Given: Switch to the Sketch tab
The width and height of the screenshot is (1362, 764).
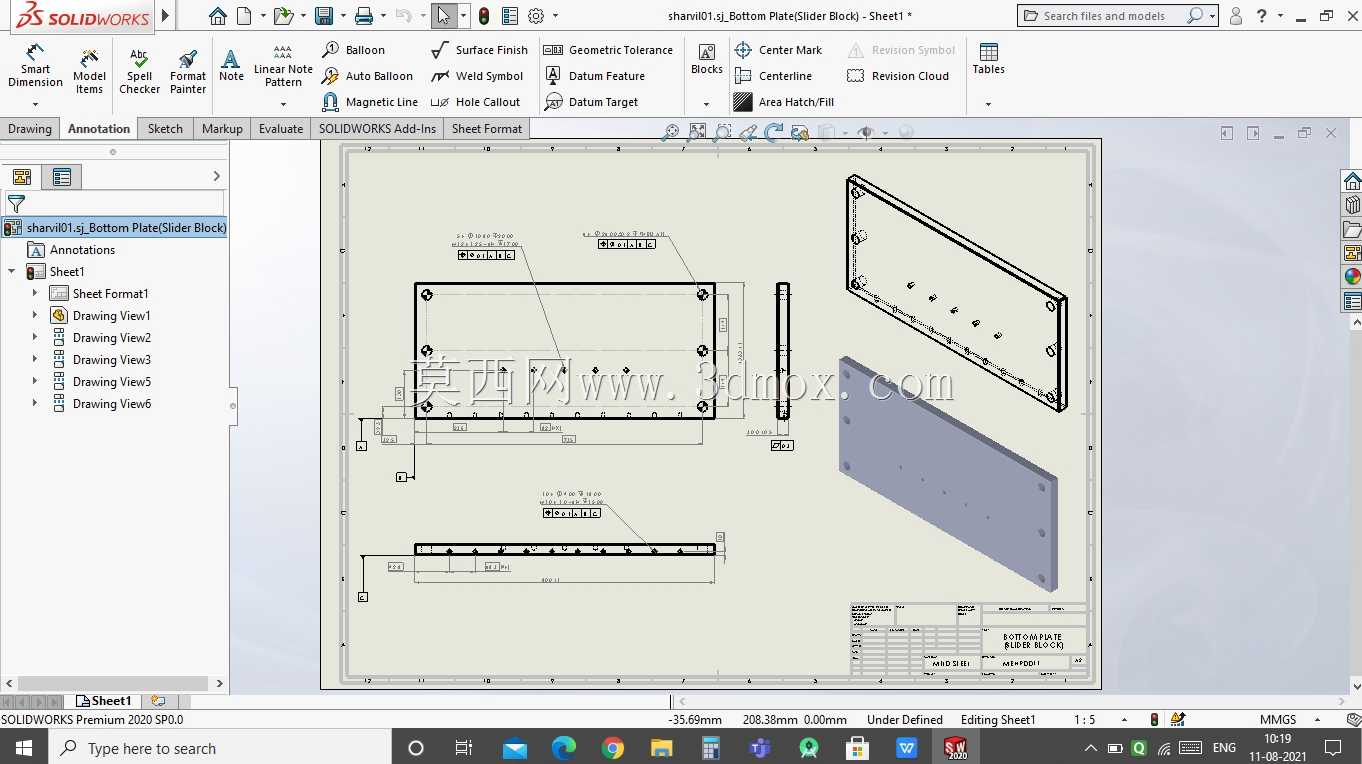Looking at the screenshot, I should point(165,129).
